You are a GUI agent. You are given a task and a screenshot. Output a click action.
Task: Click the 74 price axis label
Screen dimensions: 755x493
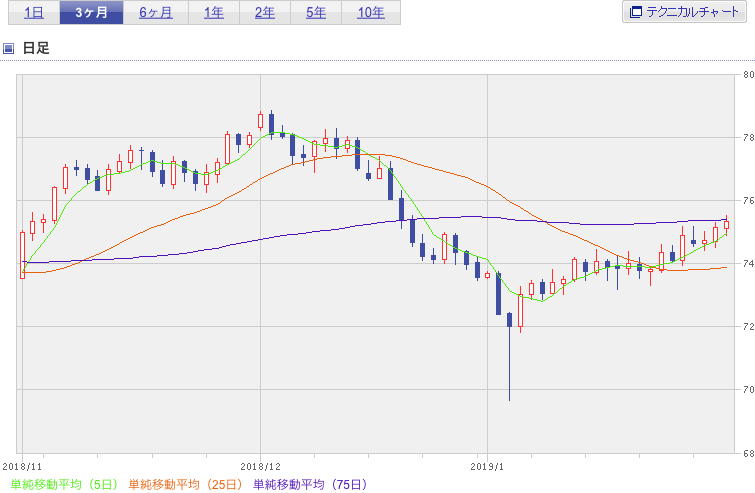749,264
